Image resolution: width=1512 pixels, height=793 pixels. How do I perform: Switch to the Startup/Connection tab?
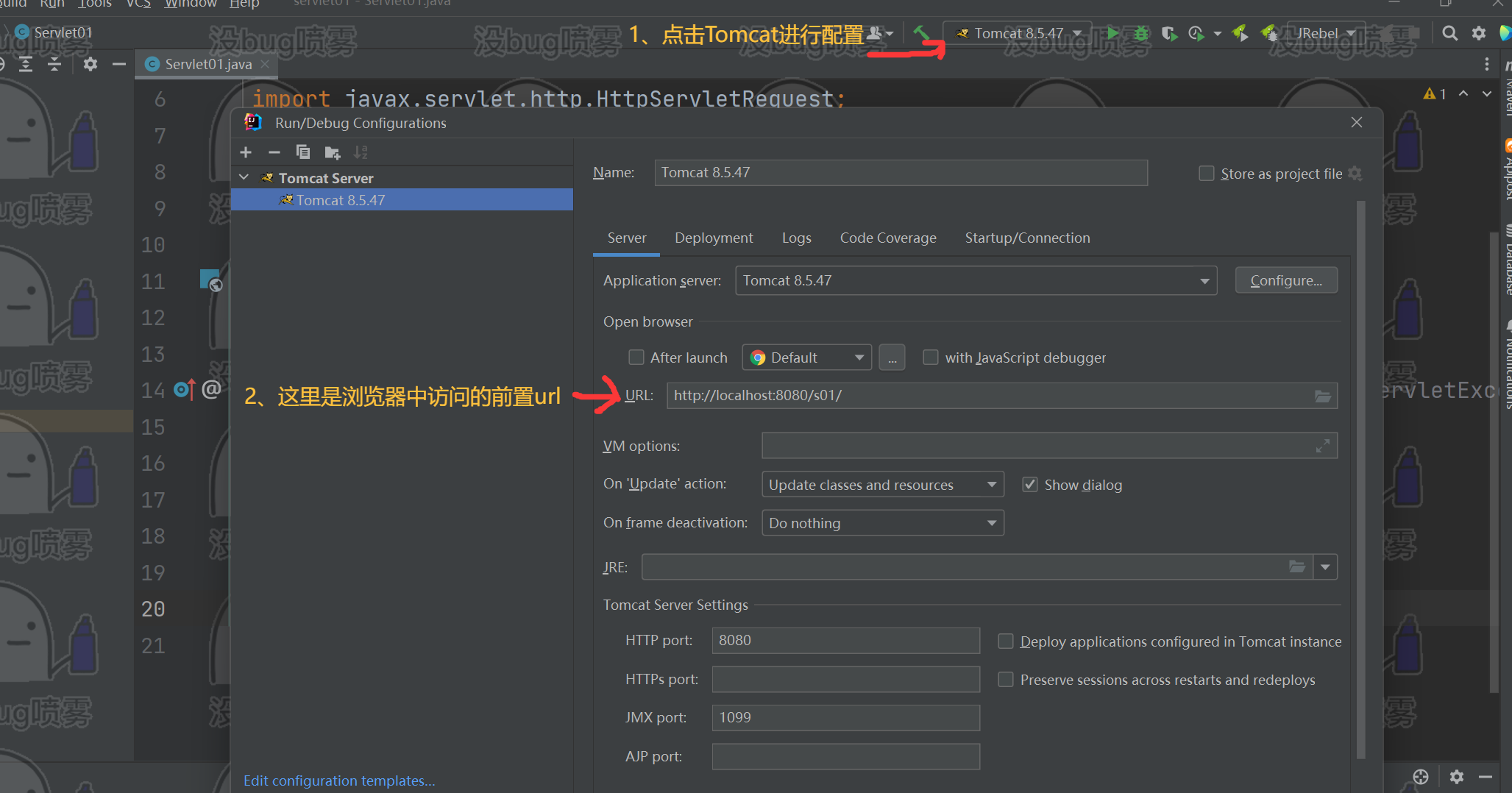(x=1027, y=238)
